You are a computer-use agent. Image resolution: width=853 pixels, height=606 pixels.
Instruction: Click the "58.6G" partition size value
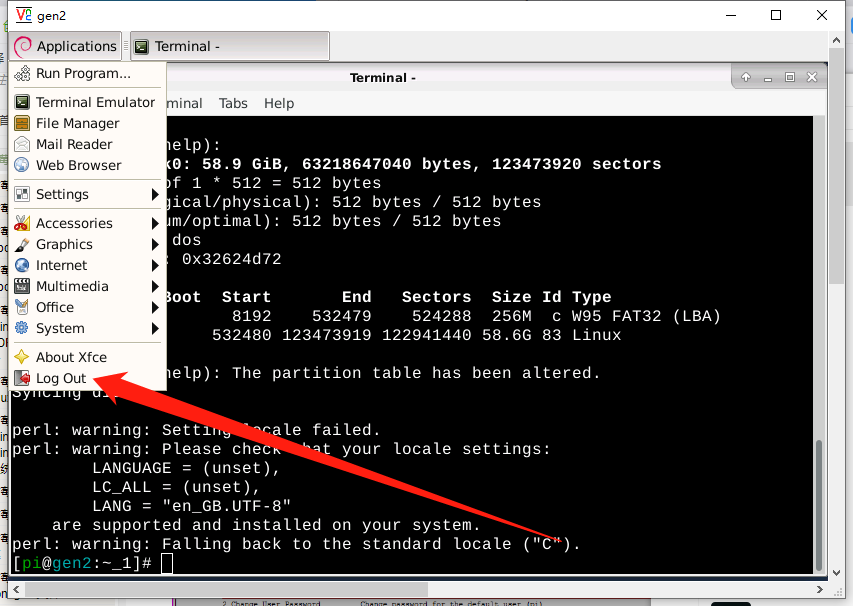506,335
